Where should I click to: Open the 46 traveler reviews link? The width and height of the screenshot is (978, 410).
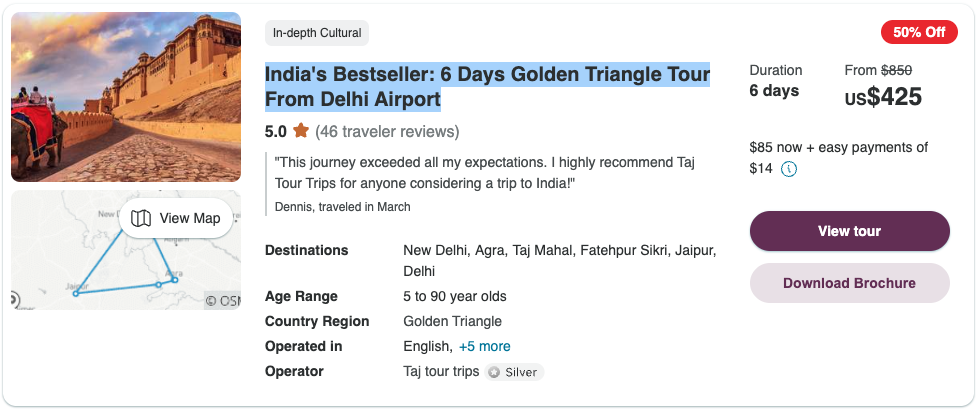pos(387,132)
